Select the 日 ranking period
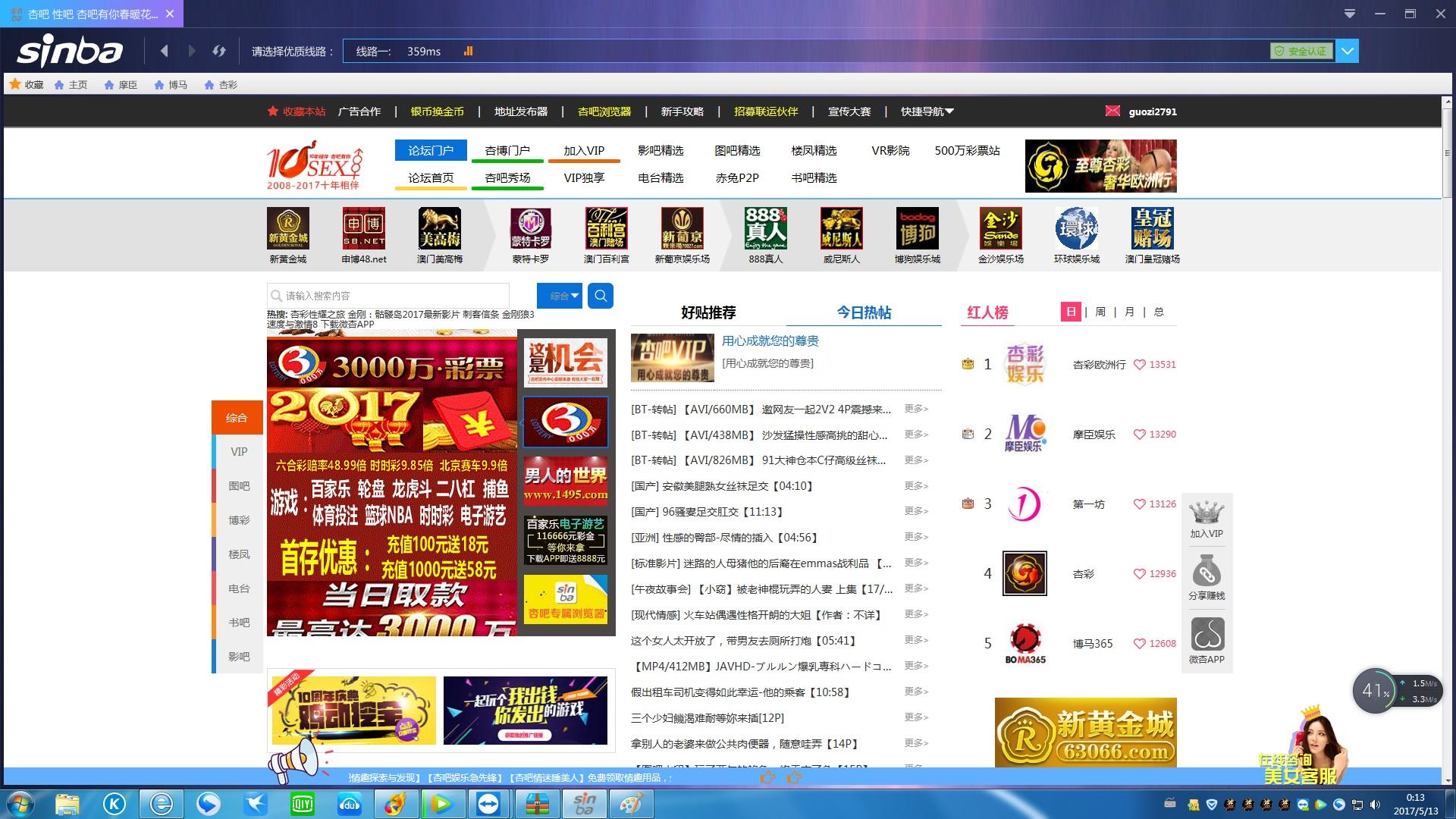1456x819 pixels. (x=1071, y=312)
